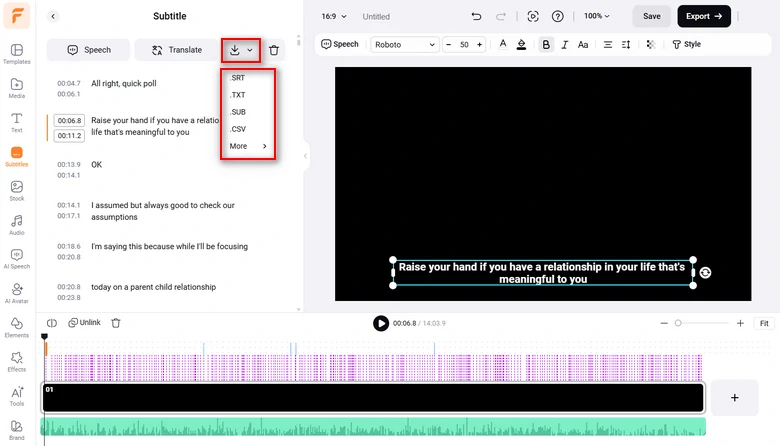This screenshot has height=446, width=780.
Task: Select 'today on a parent child relationship' subtitle
Action: click(x=153, y=287)
